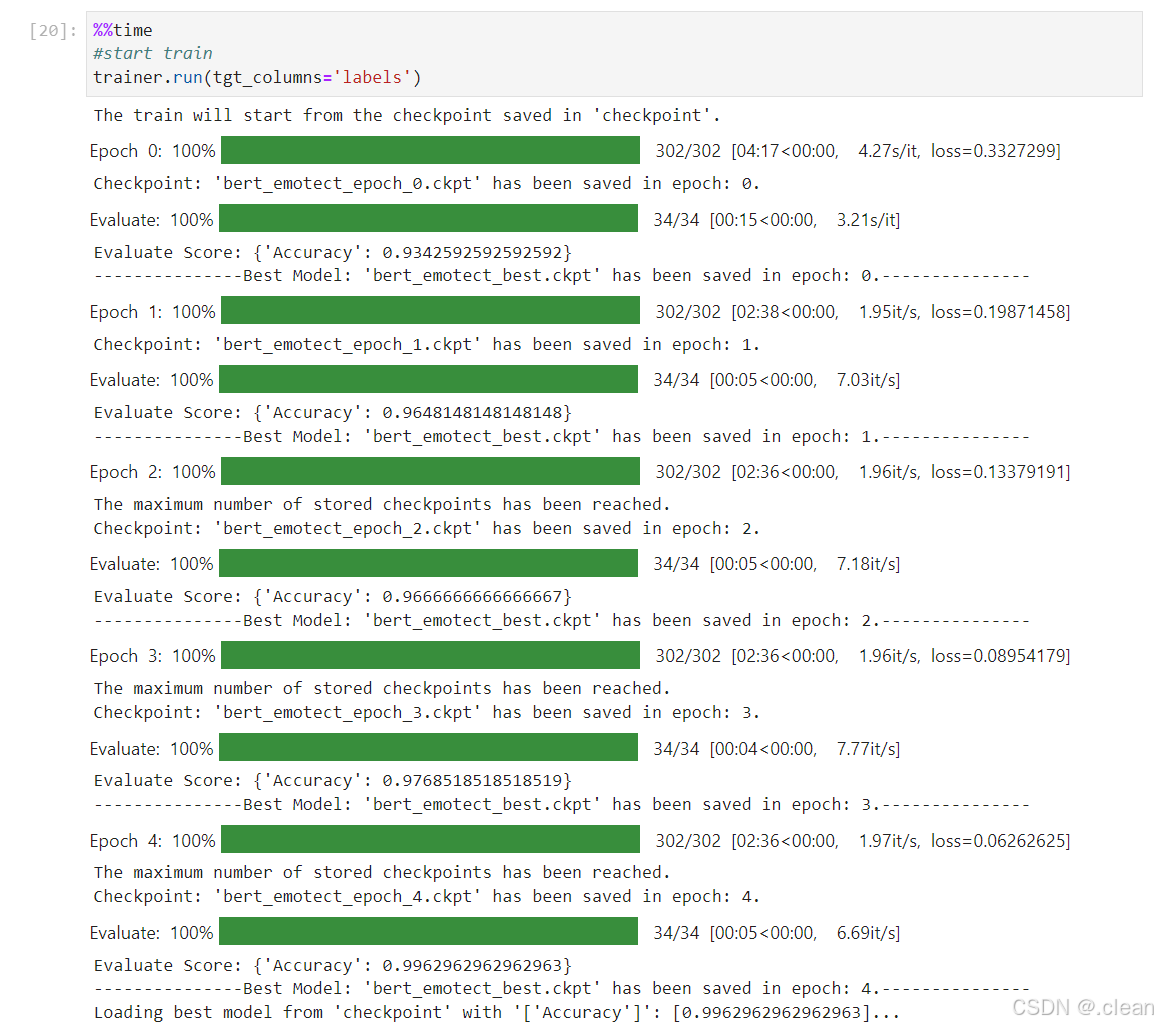Click the loss=0.08954179 progress stats
1158x1027 pixels.
(x=863, y=656)
